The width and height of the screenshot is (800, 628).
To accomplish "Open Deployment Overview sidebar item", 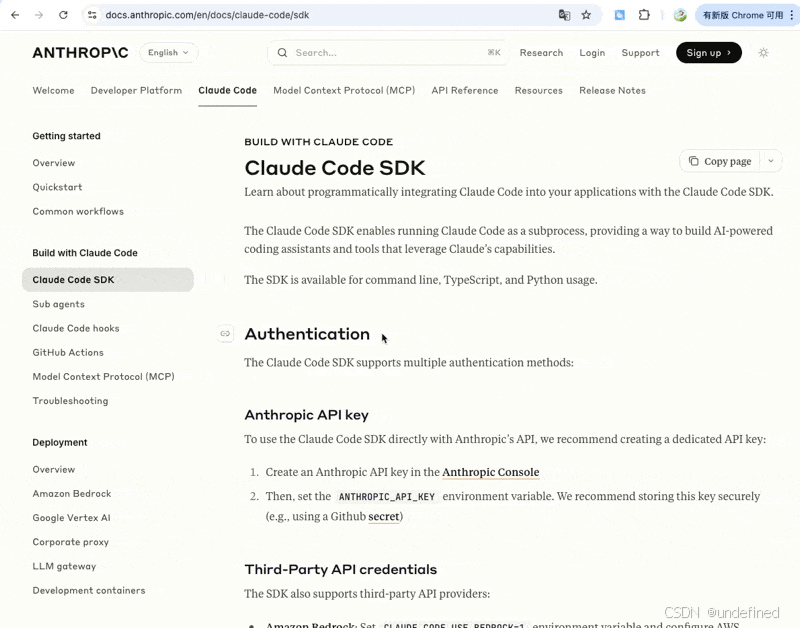I will [x=54, y=469].
